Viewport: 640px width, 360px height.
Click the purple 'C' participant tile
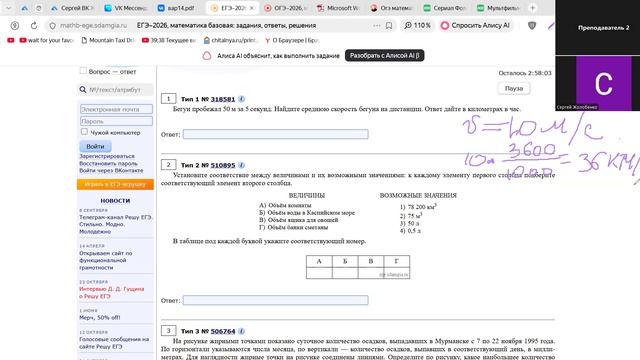coord(603,84)
